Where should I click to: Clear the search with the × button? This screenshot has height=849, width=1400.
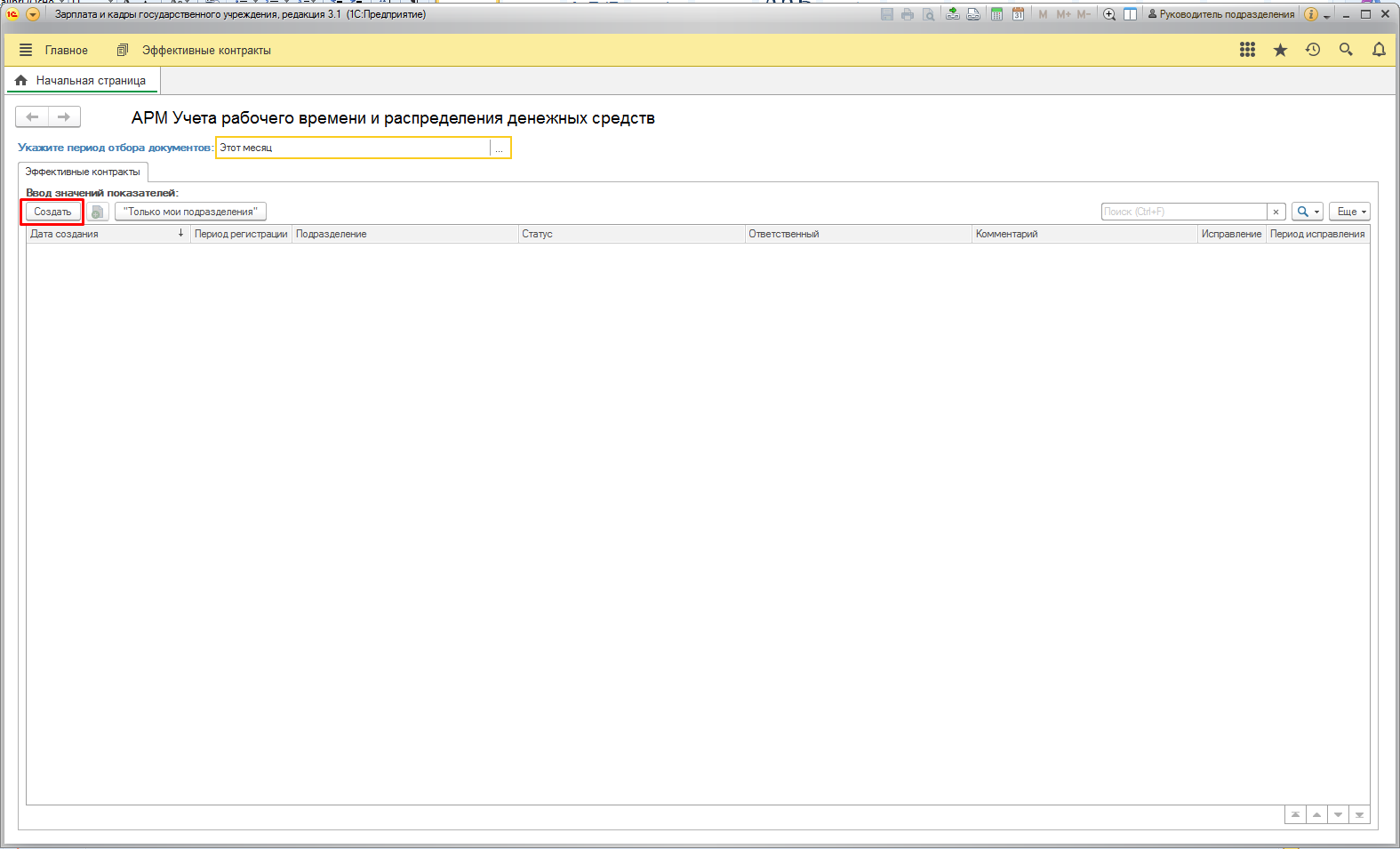[x=1276, y=212]
